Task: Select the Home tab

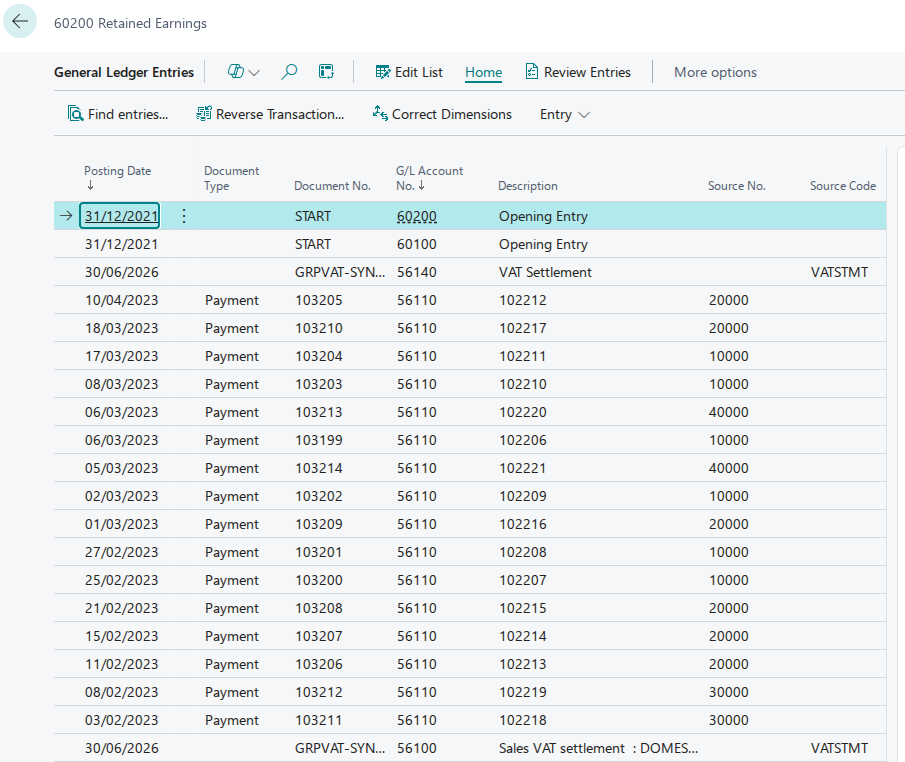Action: 483,72
